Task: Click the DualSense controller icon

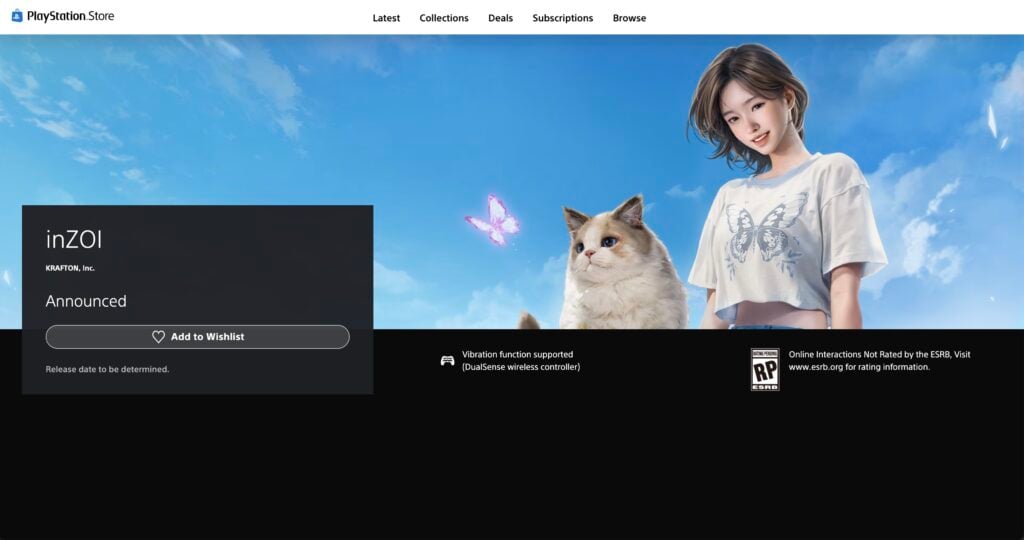Action: (x=447, y=360)
